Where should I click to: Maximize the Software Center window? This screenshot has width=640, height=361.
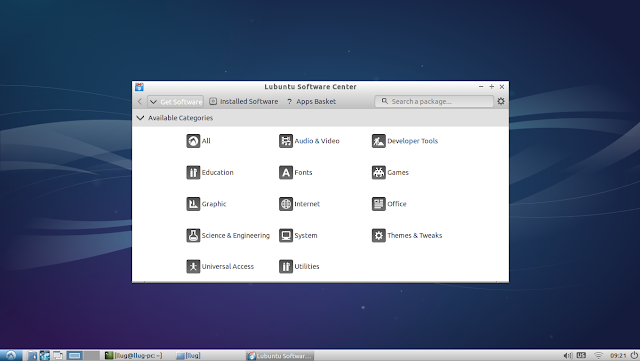tap(491, 87)
